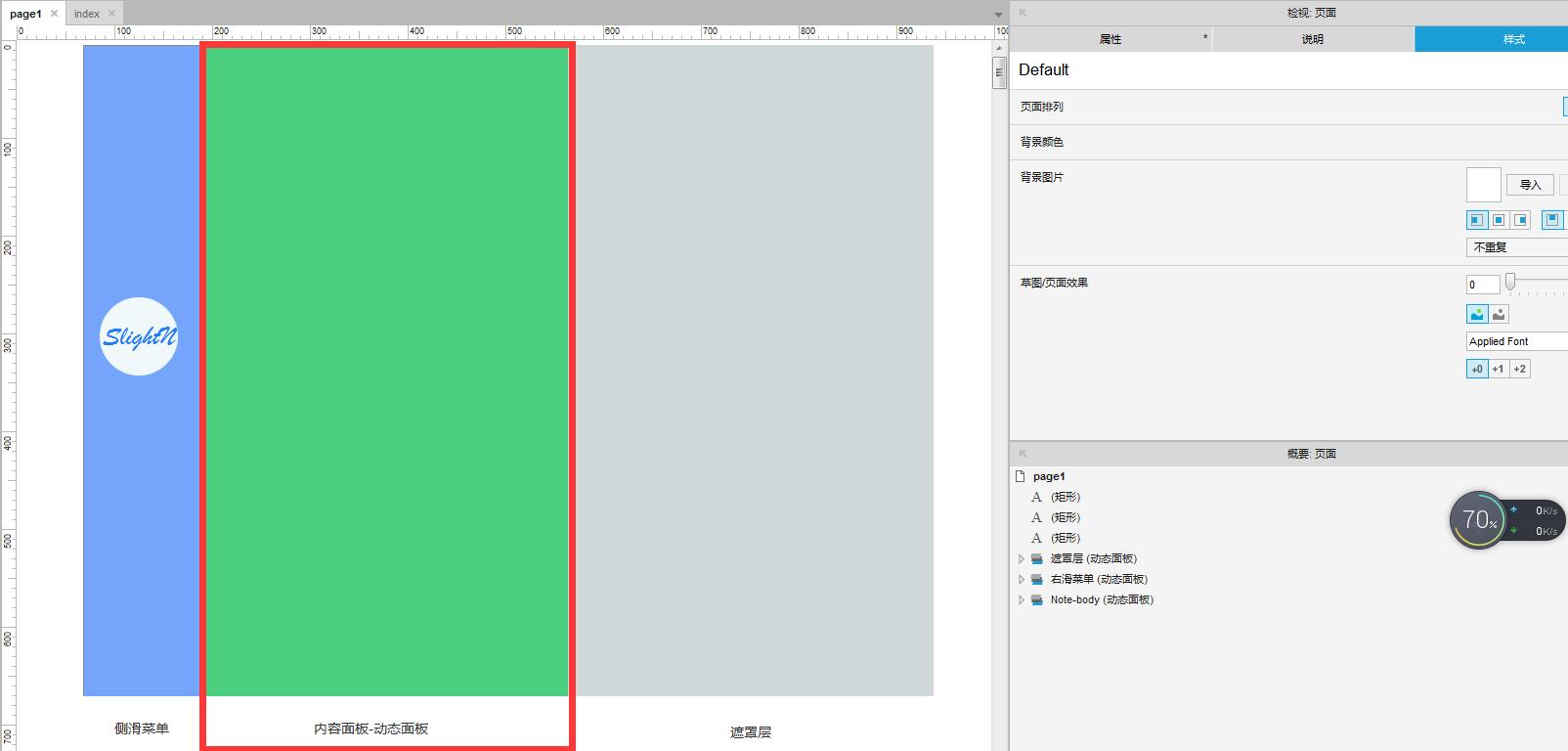Expand the 遮罩层 dynamic panel node

point(1022,559)
